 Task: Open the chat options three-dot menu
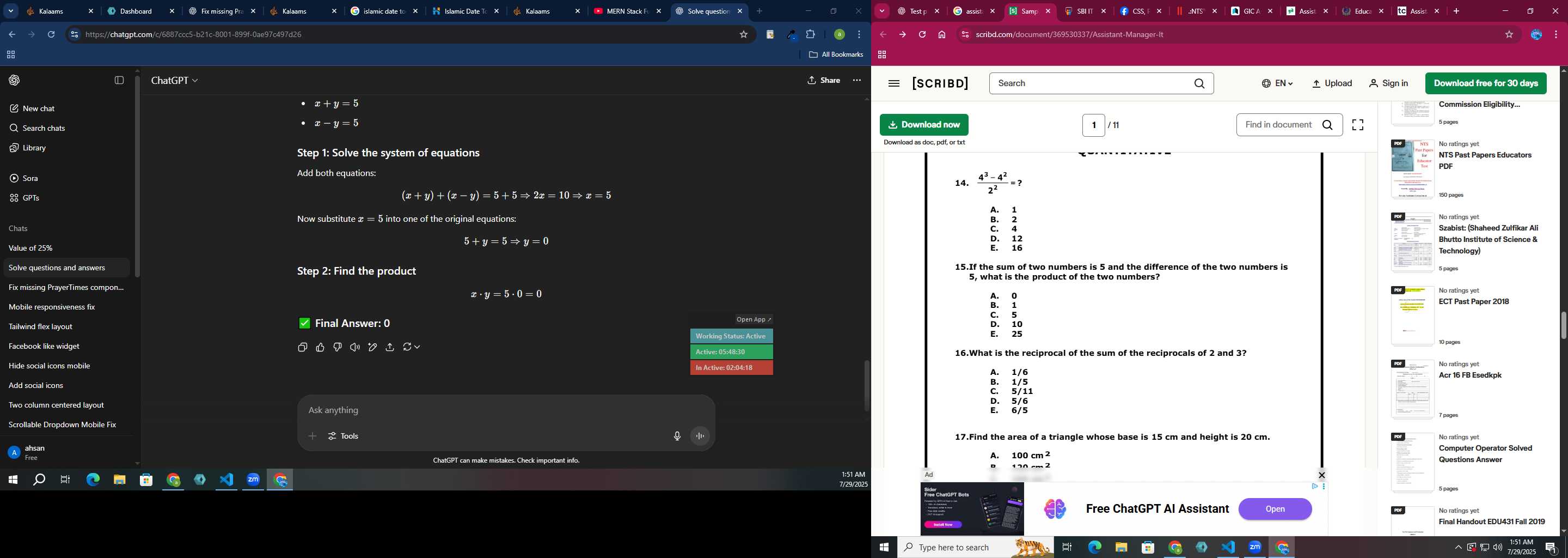click(857, 81)
